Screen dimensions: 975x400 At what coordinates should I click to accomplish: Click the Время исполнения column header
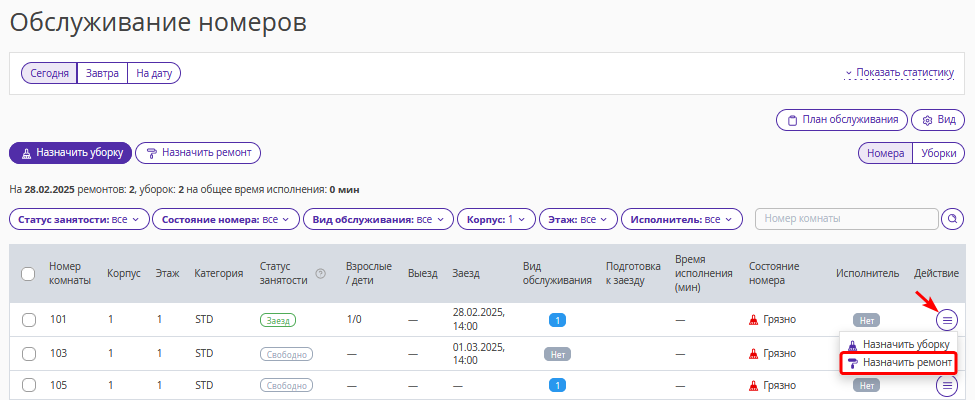pyautogui.click(x=704, y=273)
